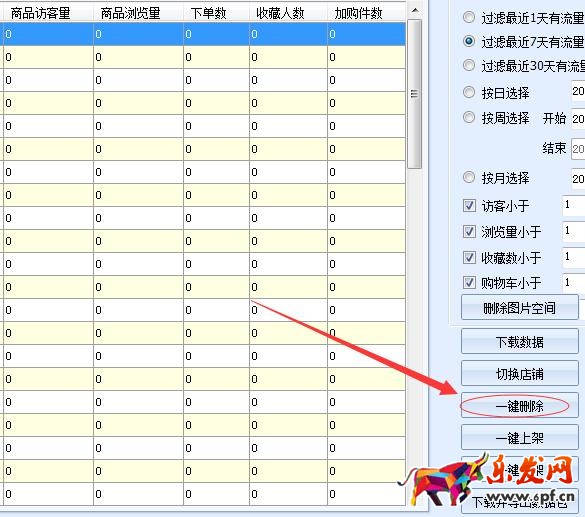Click the 切换店铺 button
The height and width of the screenshot is (517, 585).
[520, 373]
